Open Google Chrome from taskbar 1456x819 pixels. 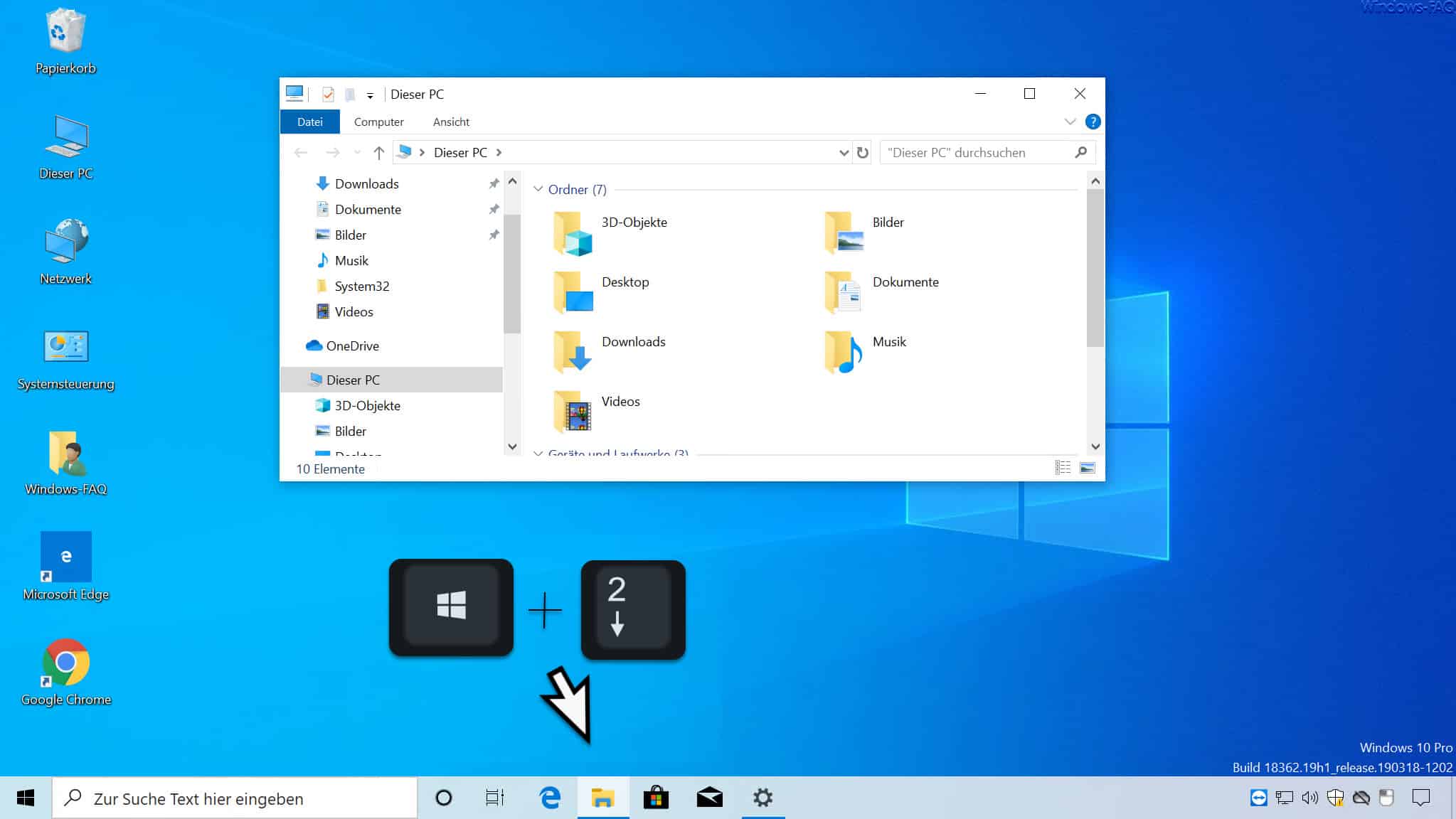[66, 670]
